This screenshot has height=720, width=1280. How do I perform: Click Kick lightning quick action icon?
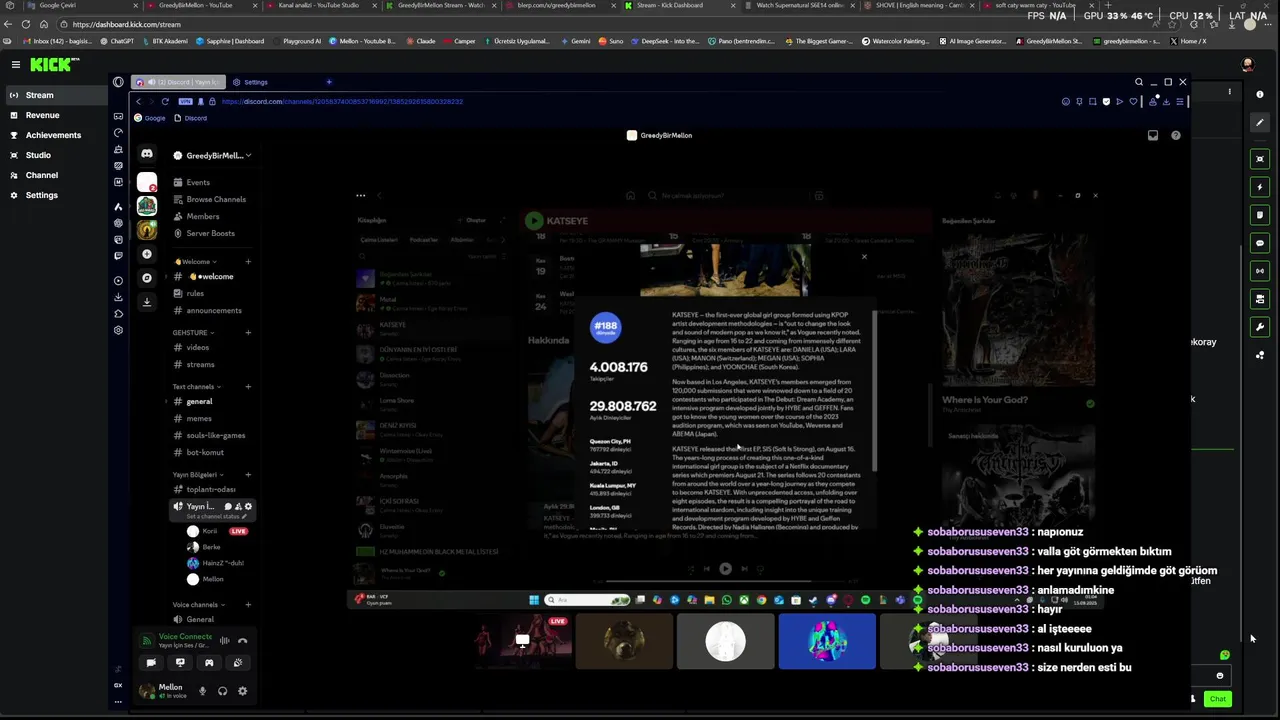1260,187
